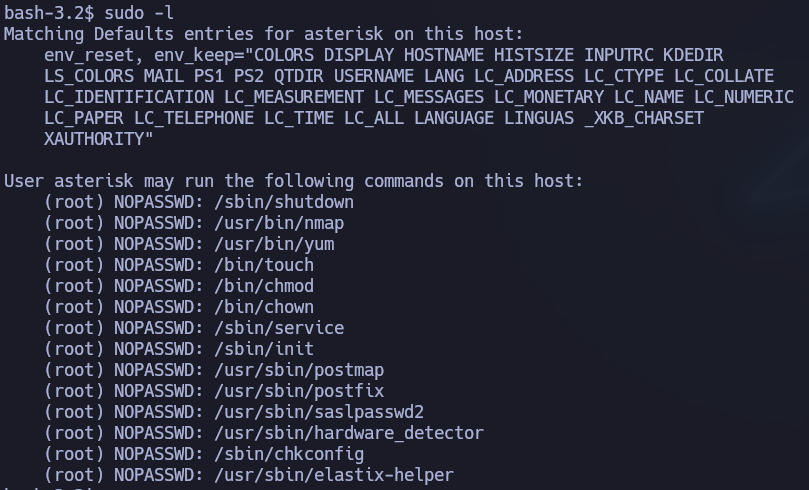Click the /sbin/chkconfig path entry

[x=289, y=454]
